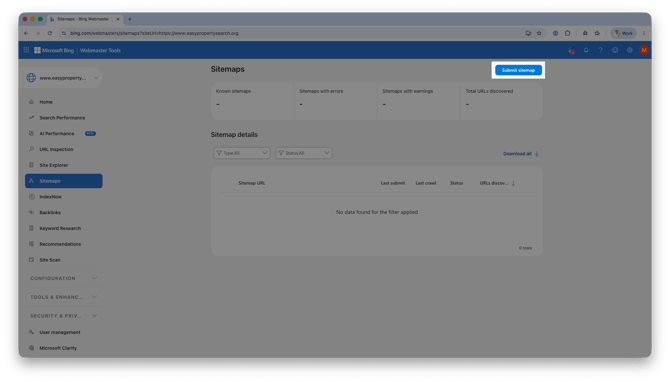
Task: Open the Work profile button
Action: [x=623, y=33]
